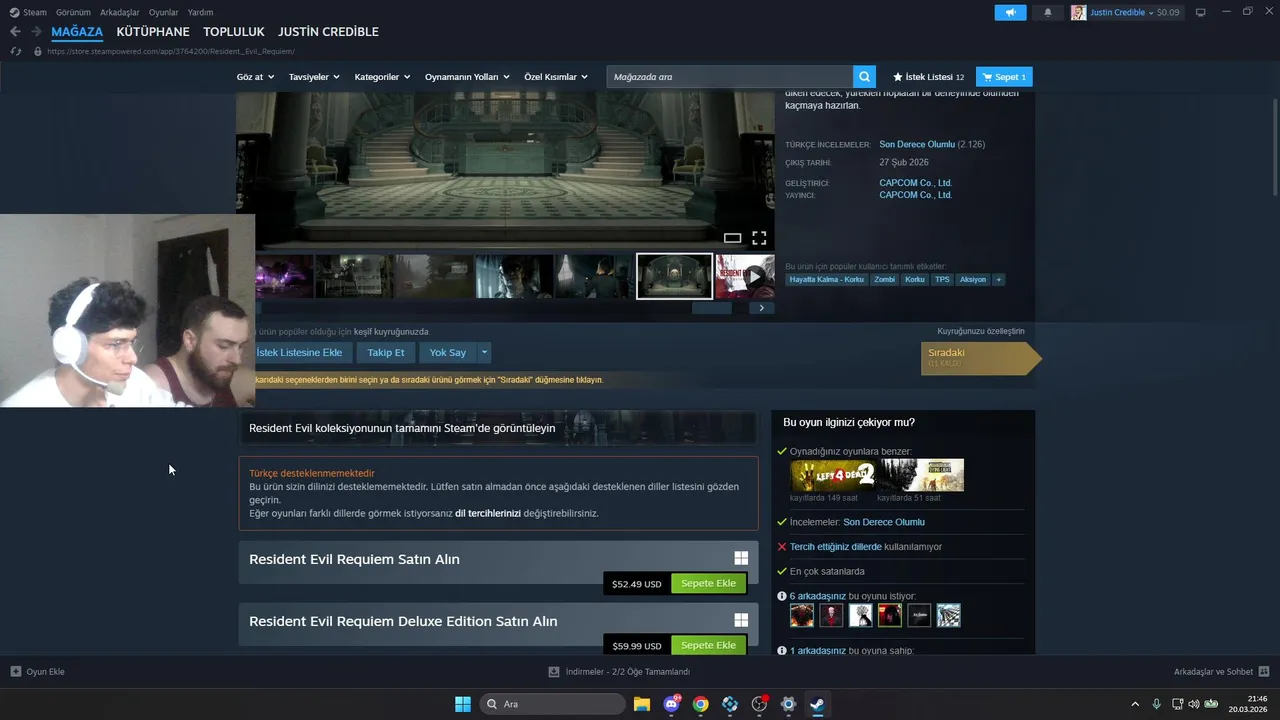Open Arkadaşlar ve Sohbet friends icon

coord(1264,672)
